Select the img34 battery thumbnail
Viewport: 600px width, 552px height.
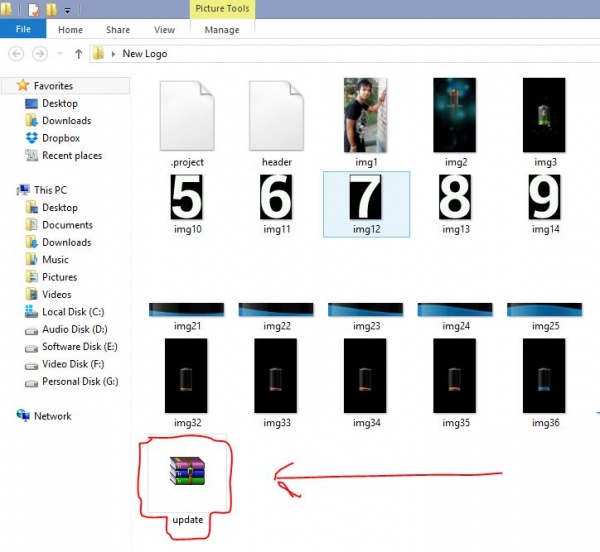point(365,376)
